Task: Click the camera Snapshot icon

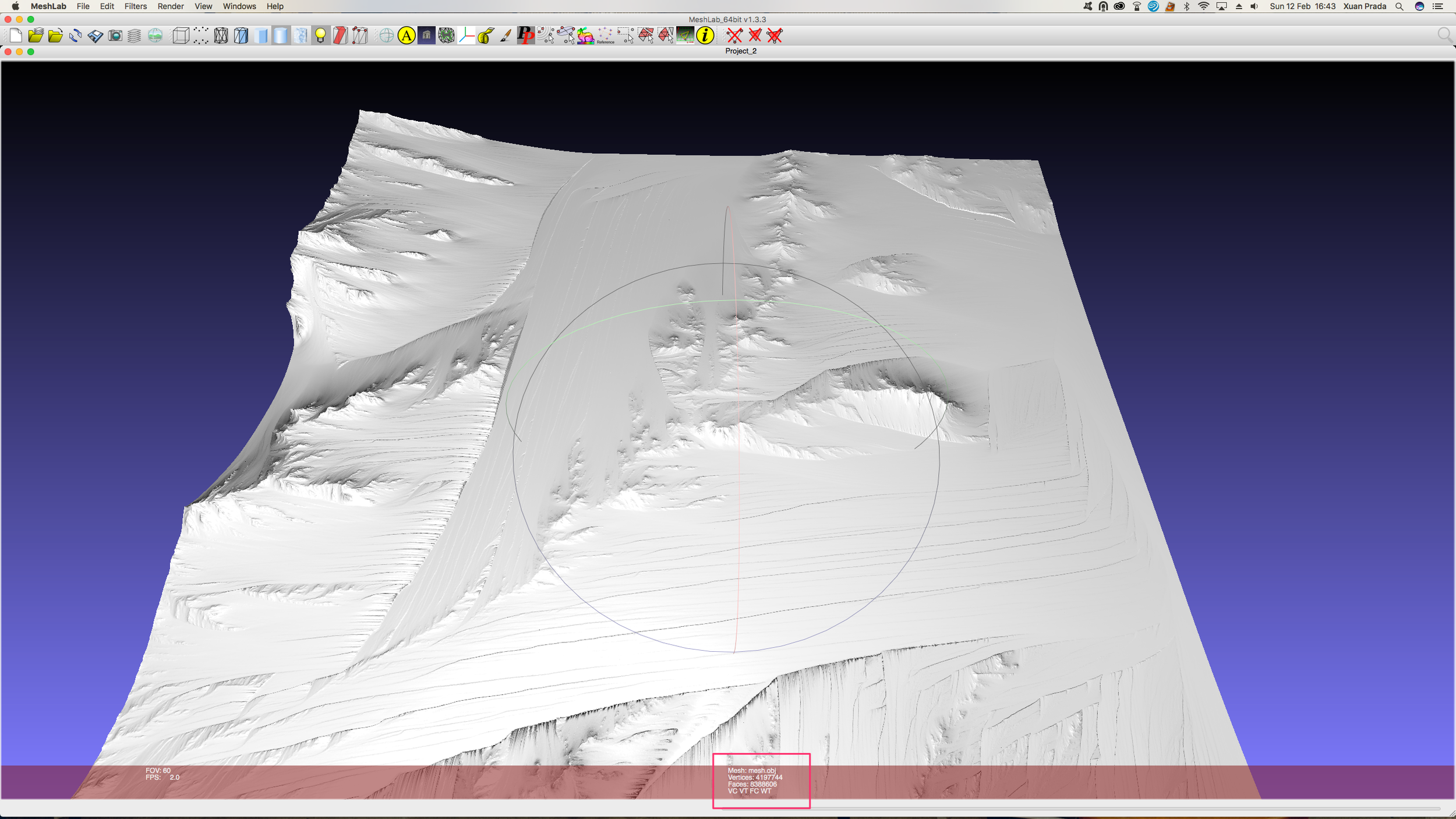Action: [x=115, y=36]
